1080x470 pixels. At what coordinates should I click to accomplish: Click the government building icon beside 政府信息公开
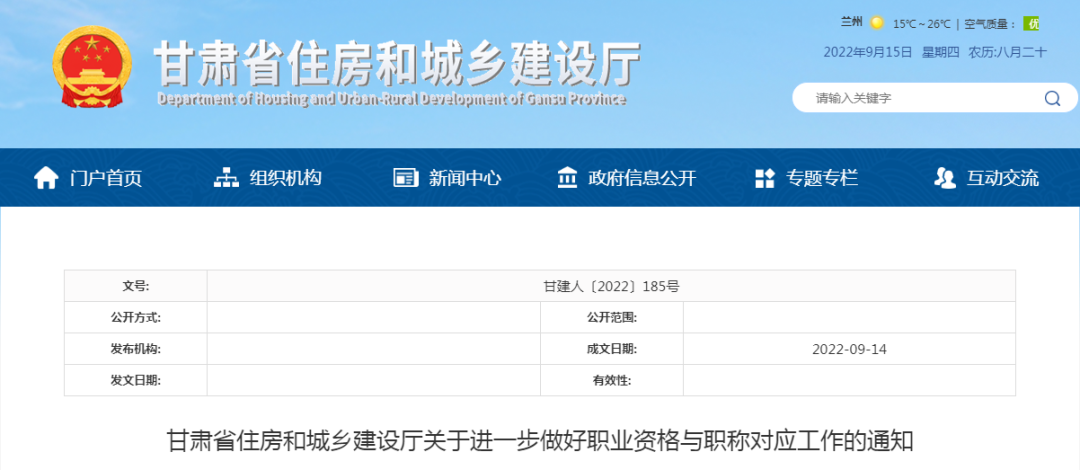[567, 178]
